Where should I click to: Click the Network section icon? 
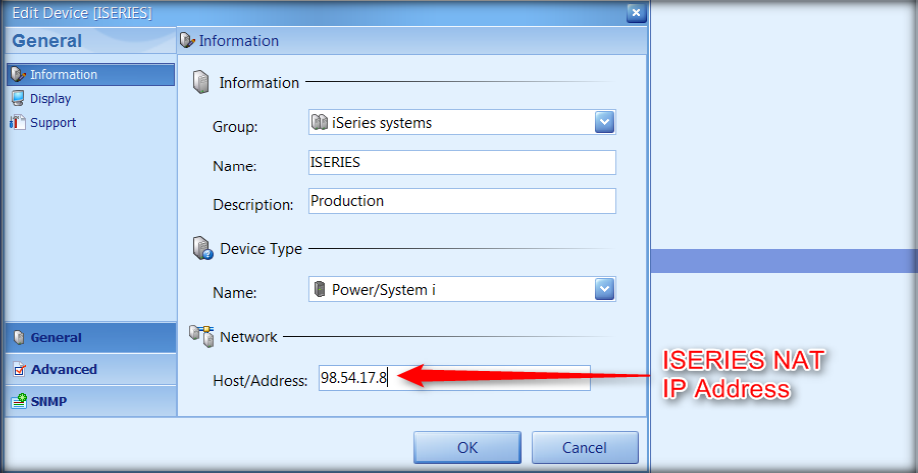click(x=202, y=337)
